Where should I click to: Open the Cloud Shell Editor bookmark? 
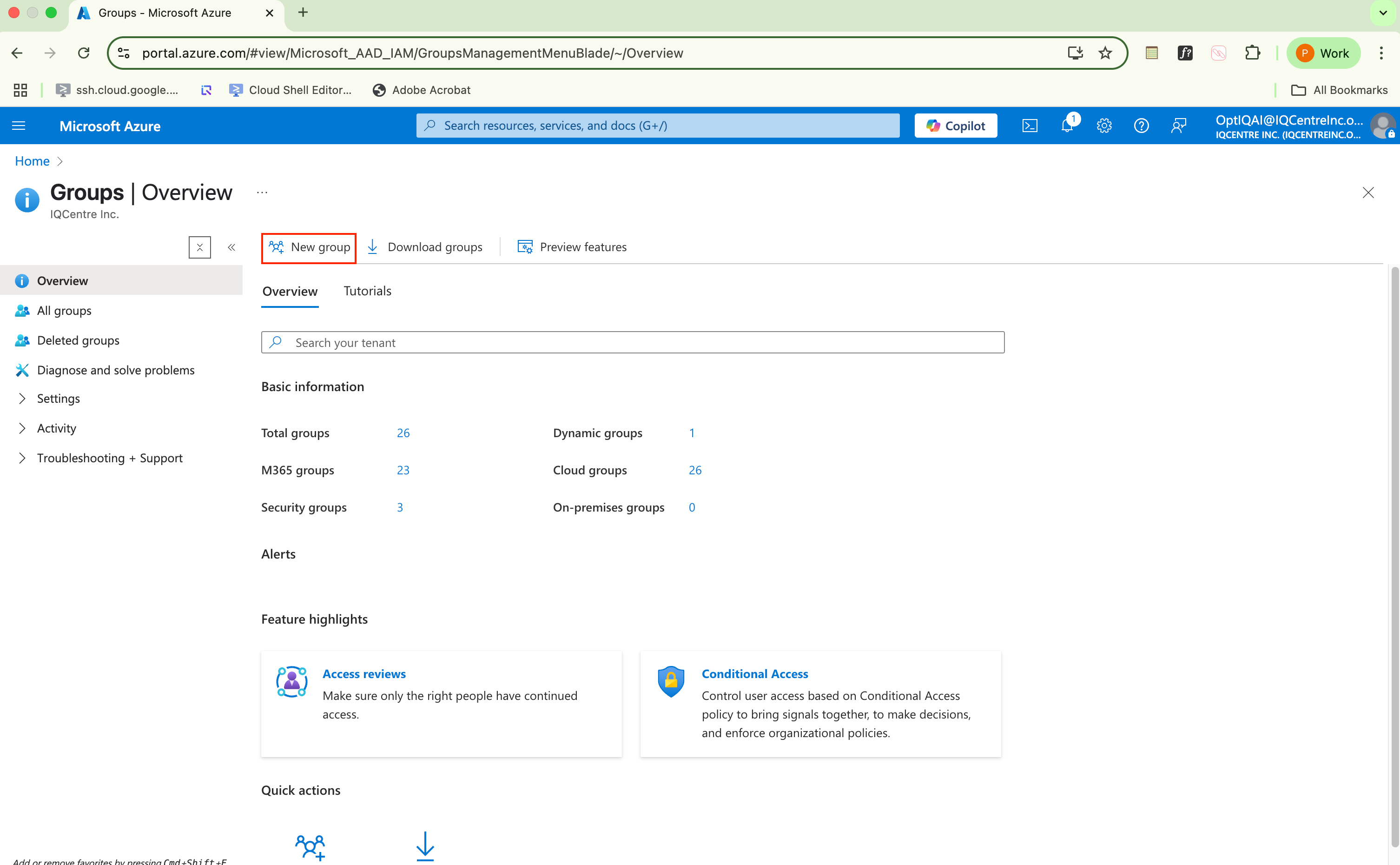(291, 90)
